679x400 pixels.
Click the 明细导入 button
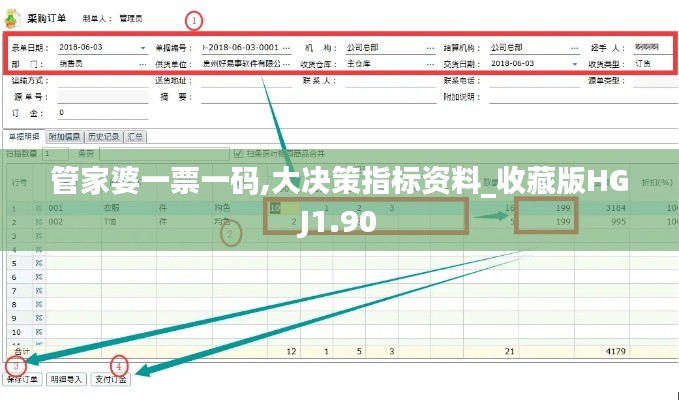tap(66, 379)
